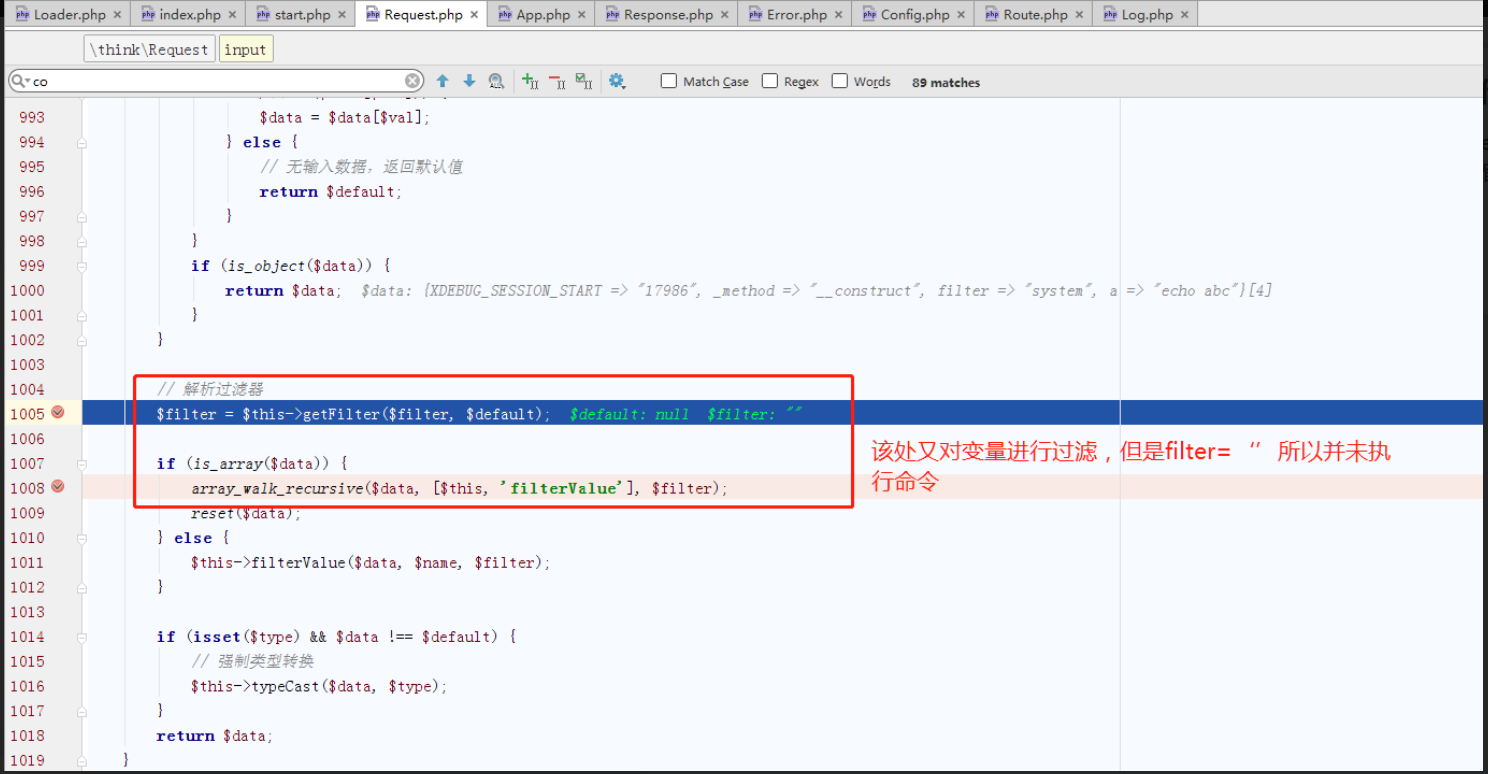
Task: Click the \think\Request breadcrumb
Action: (150, 49)
